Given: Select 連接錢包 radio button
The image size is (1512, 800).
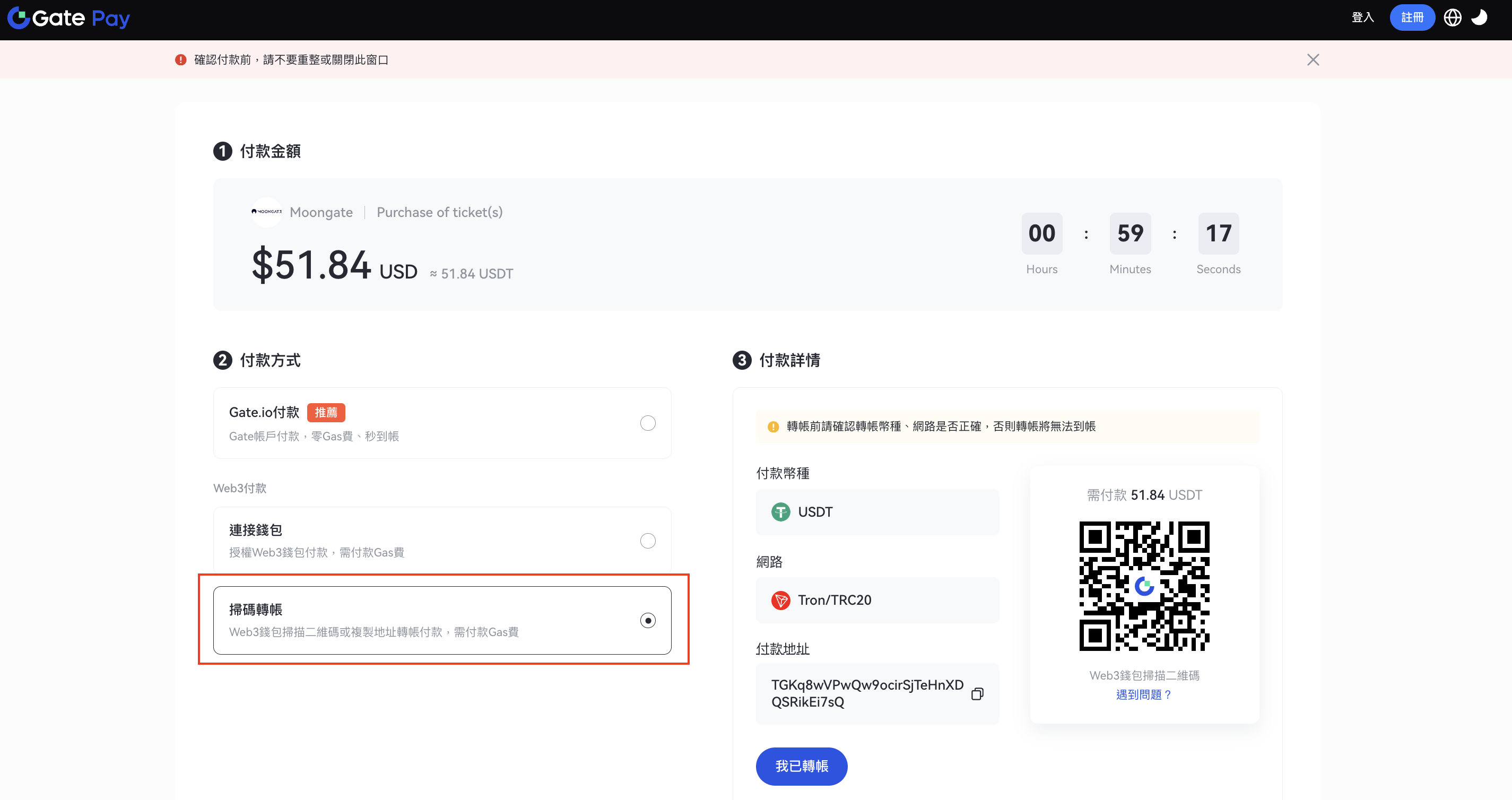Looking at the screenshot, I should tap(647, 541).
